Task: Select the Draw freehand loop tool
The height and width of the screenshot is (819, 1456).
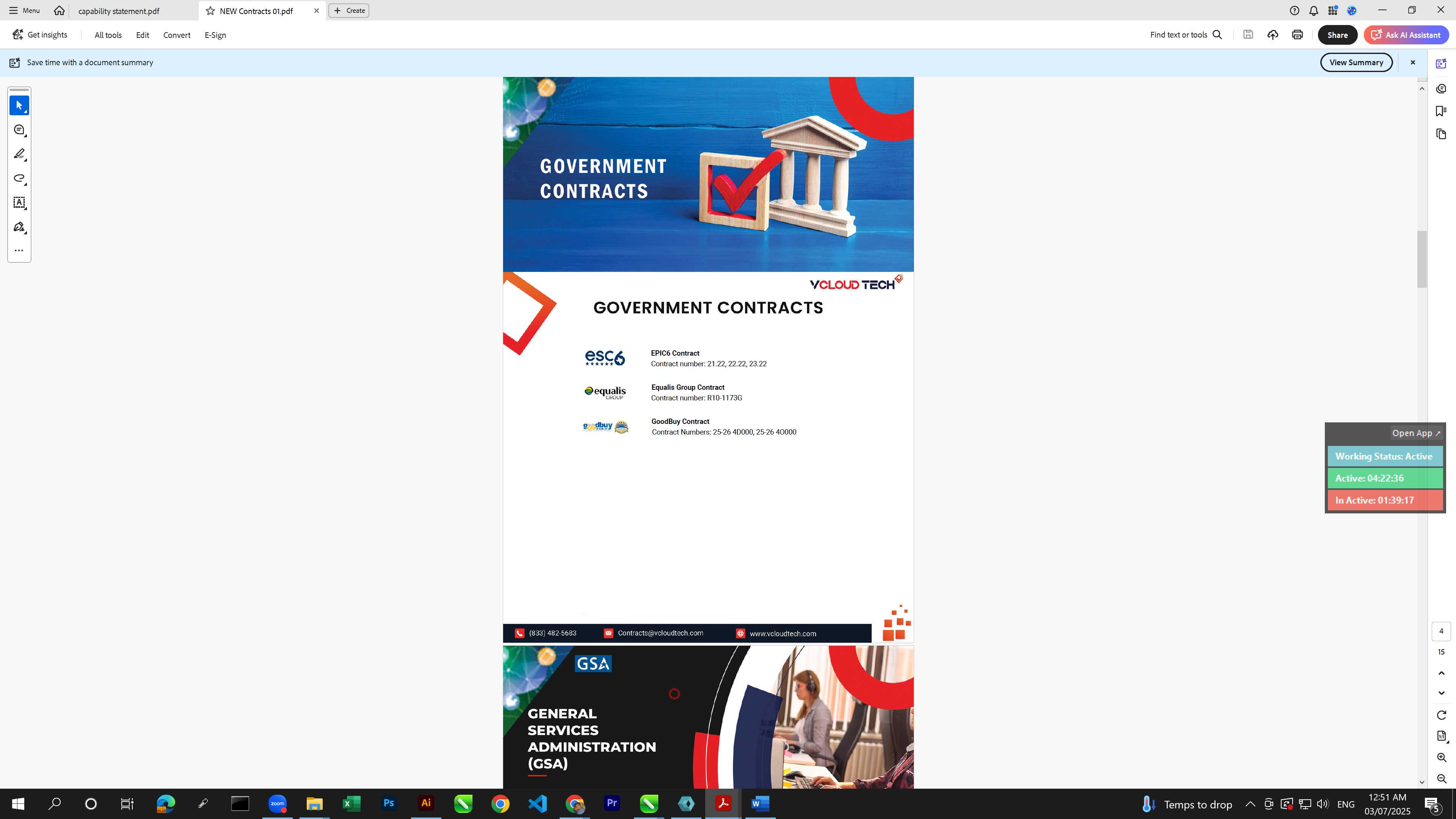Action: (19, 179)
